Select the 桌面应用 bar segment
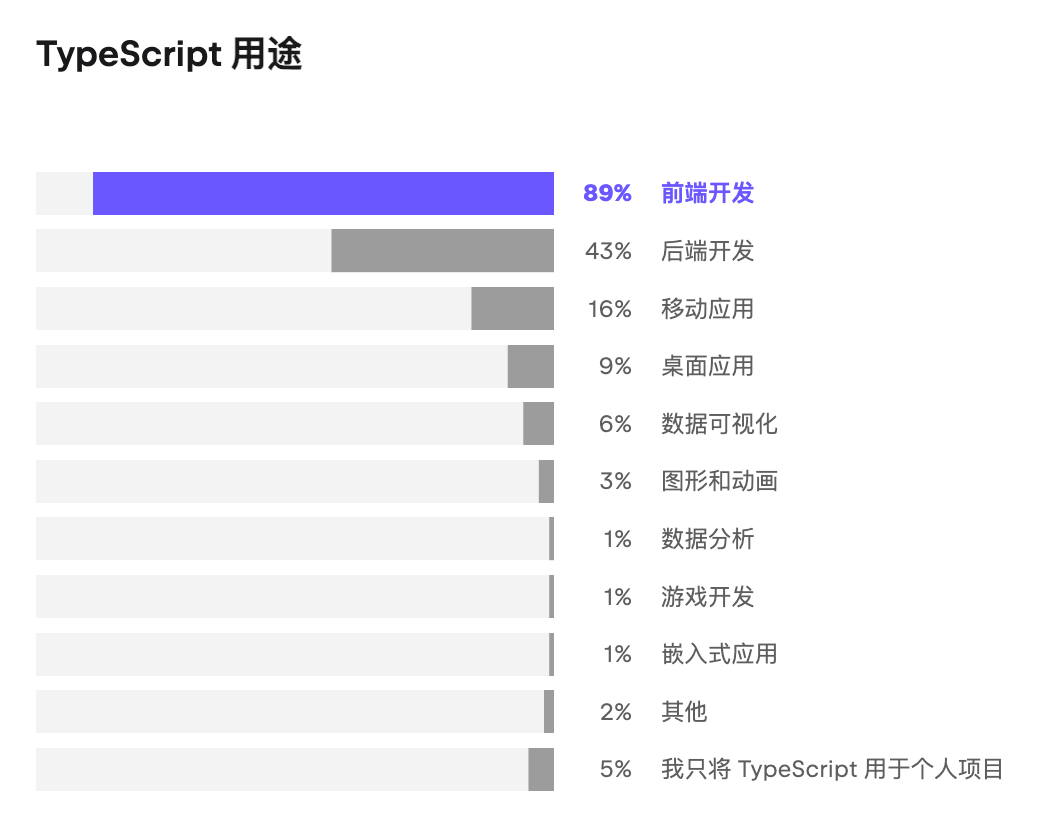Image resolution: width=1046 pixels, height=826 pixels. (530, 366)
